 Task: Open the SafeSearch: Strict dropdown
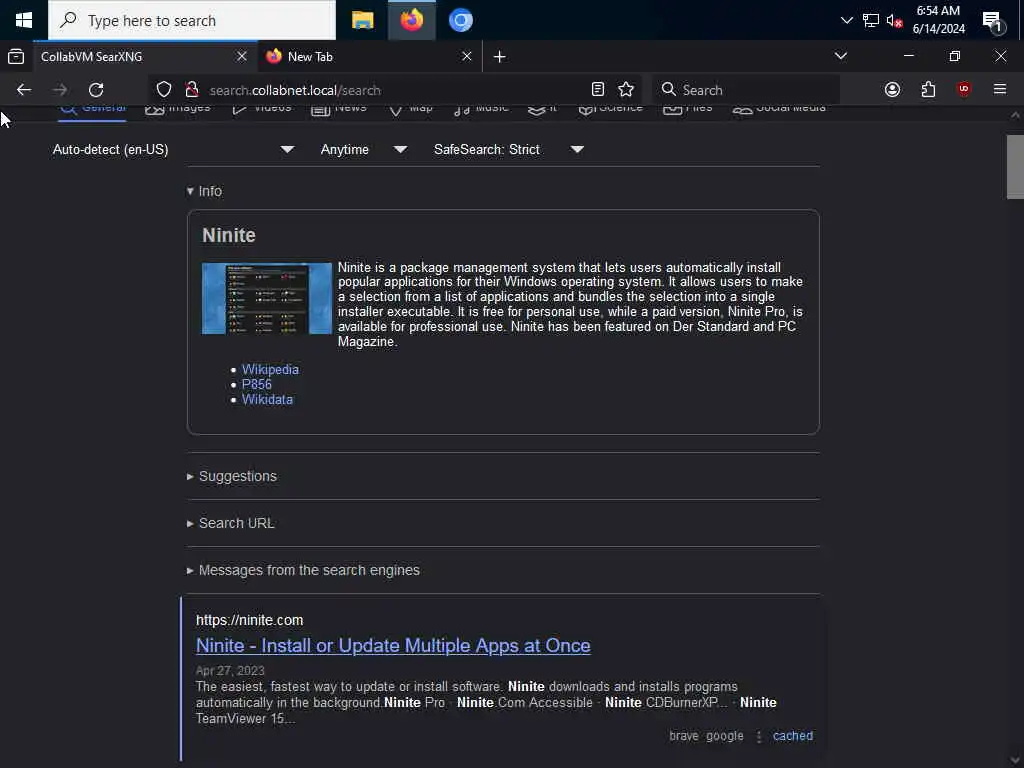(509, 150)
